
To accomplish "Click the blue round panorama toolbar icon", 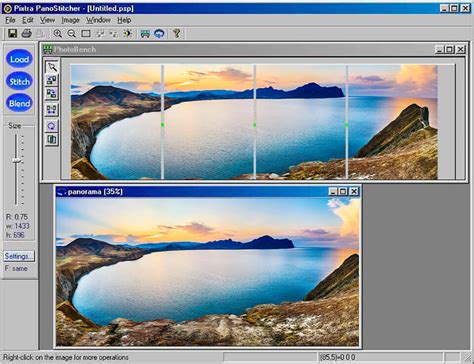I will (159, 33).
